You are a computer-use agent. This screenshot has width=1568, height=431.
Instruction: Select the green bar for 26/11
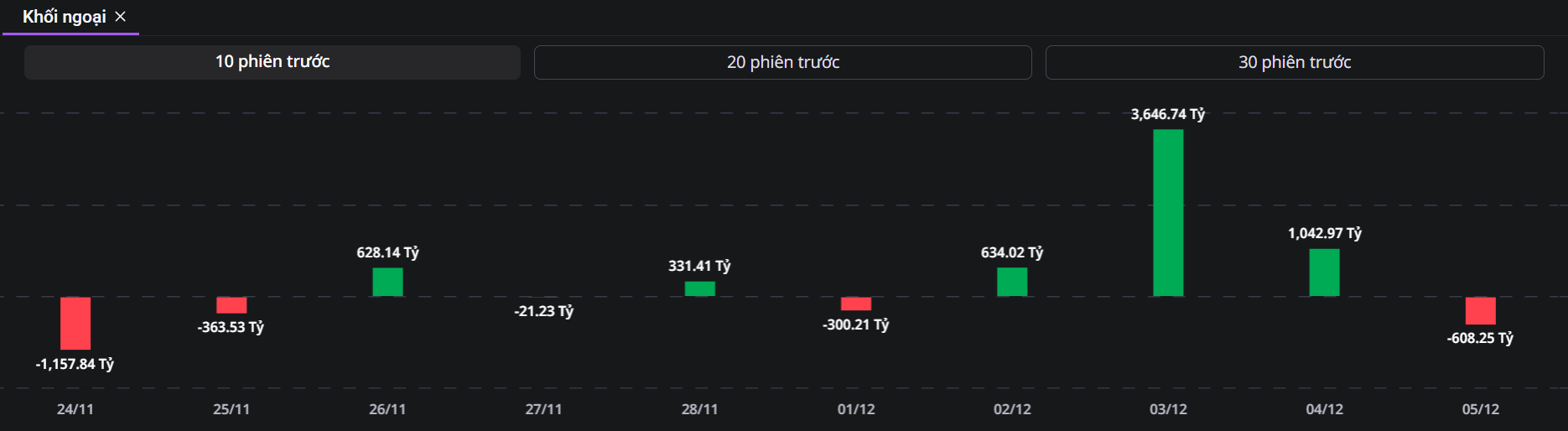tap(387, 282)
